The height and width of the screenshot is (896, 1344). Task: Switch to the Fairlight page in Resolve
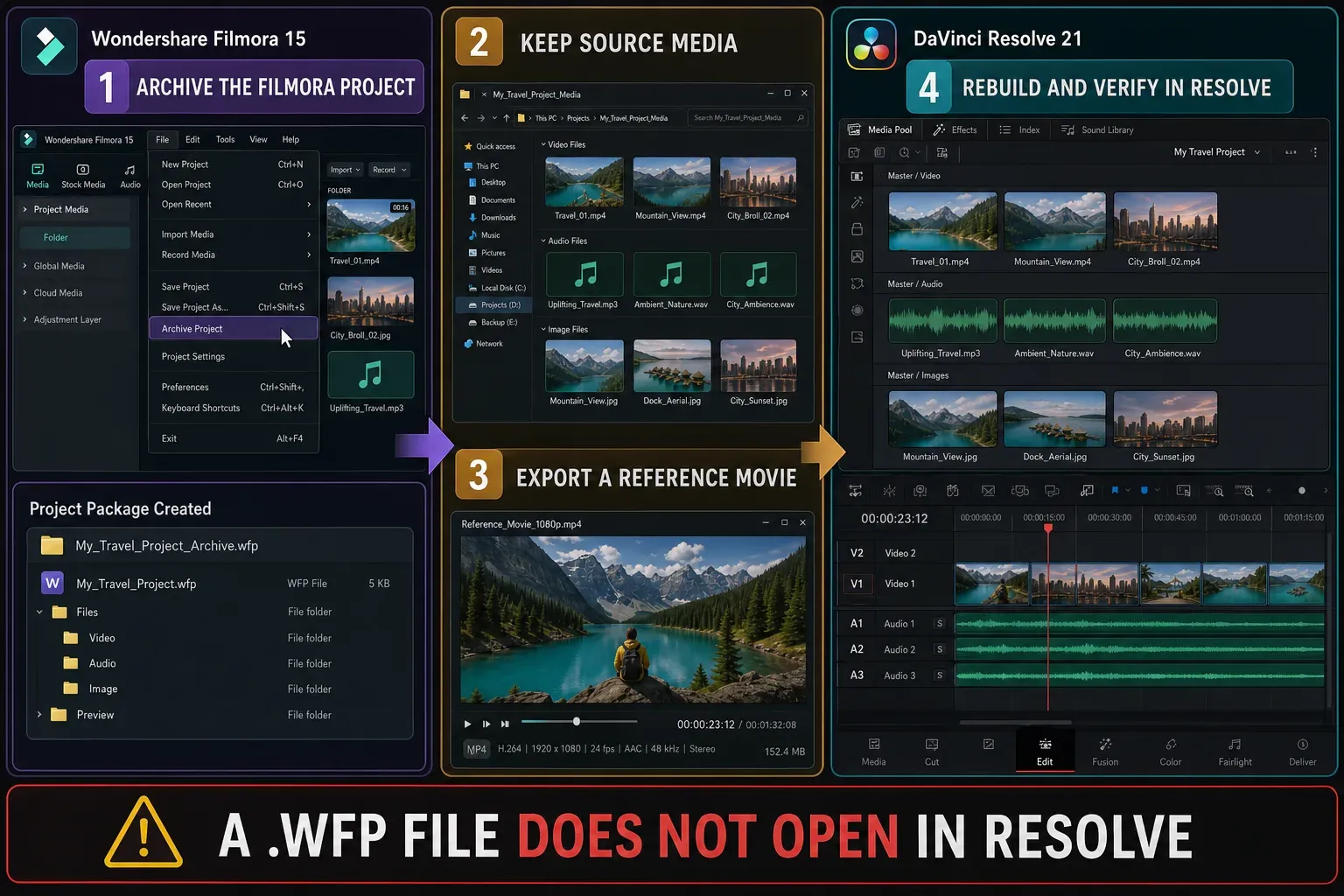click(1235, 752)
